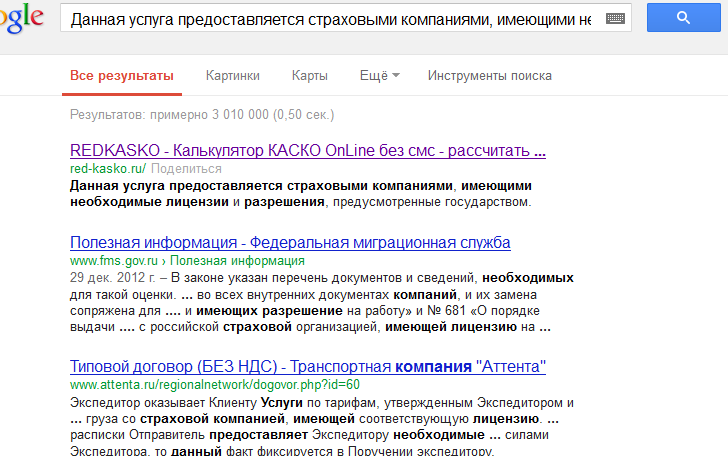The width and height of the screenshot is (728, 456).
Task: Click the red-kasko.ru green URL
Action: [x=108, y=169]
